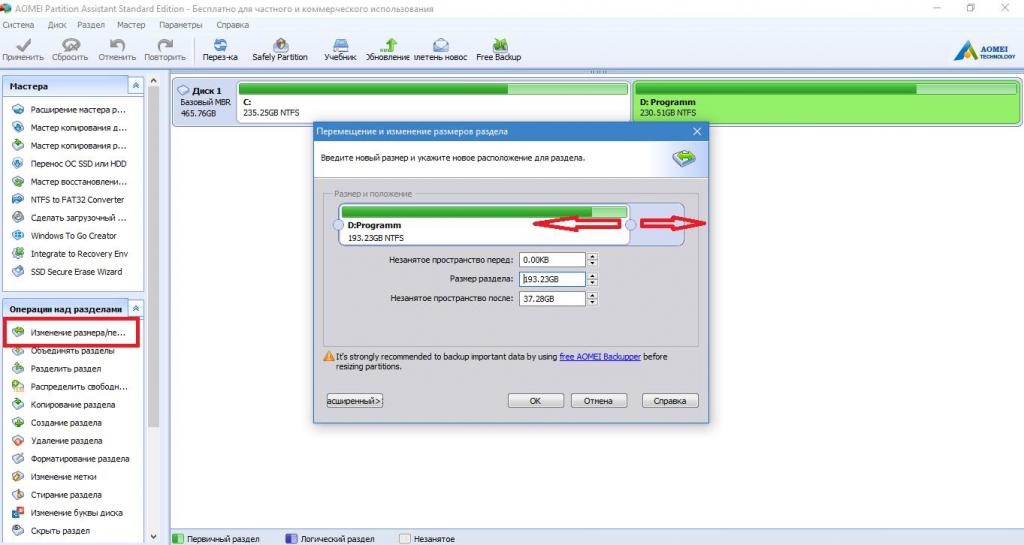This screenshot has height=545, width=1024.
Task: Select the Диск 1 disk header
Action: 205,101
